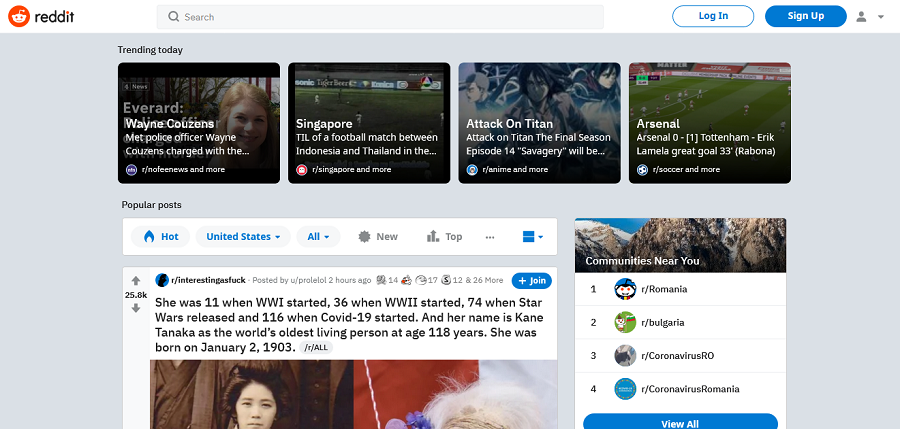Open the Kane Tanaka post image
Image resolution: width=900 pixels, height=429 pixels.
coord(354,395)
